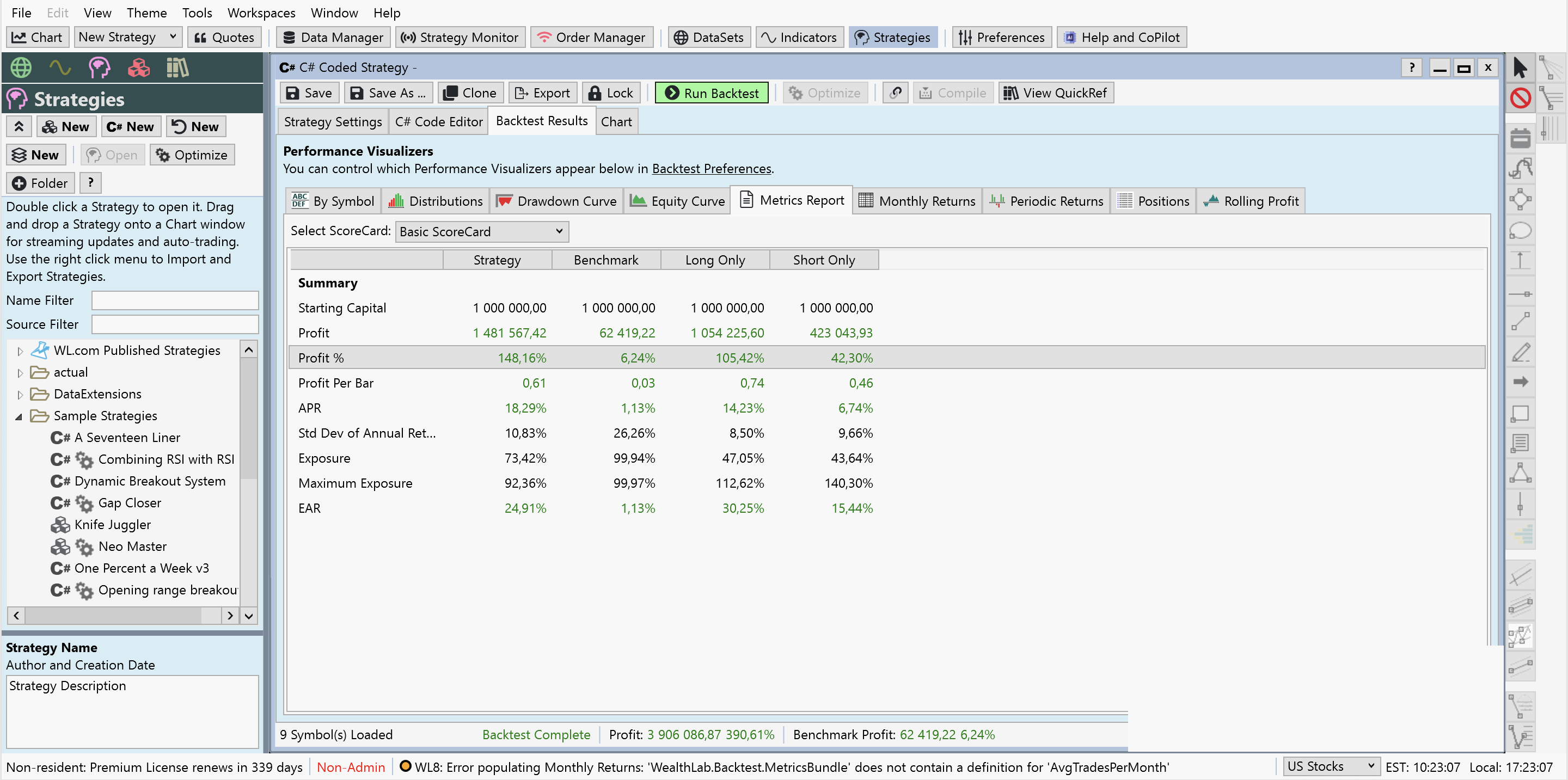The image size is (1568, 780).
Task: Select the diamond polygon drawing tool
Action: (1520, 200)
